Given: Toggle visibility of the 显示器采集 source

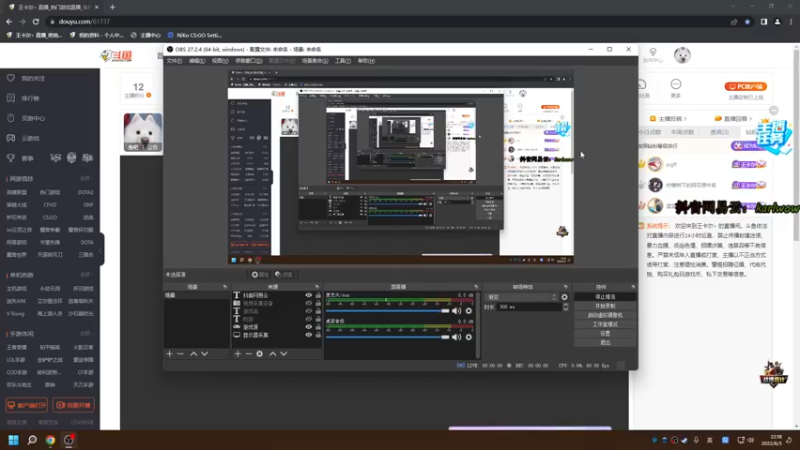Looking at the screenshot, I should coord(308,335).
